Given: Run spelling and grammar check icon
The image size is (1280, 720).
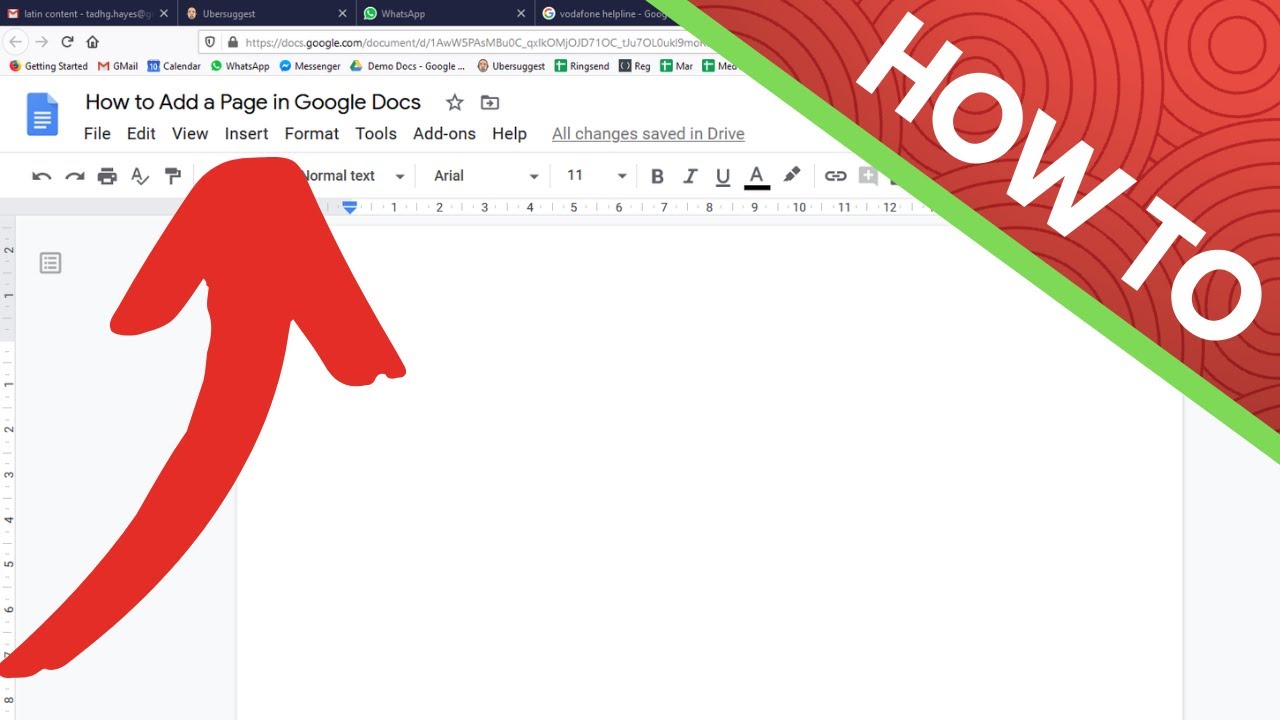Looking at the screenshot, I should point(140,176).
